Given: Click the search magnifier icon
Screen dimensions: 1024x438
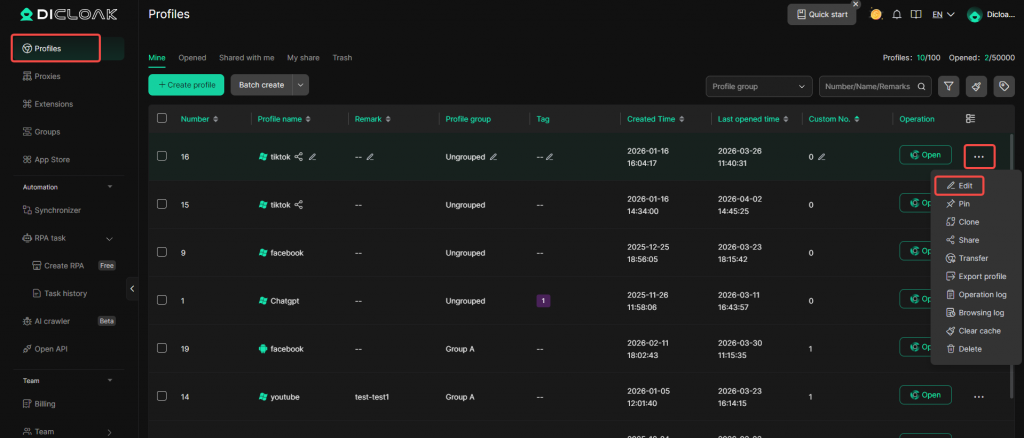Looking at the screenshot, I should [x=922, y=86].
